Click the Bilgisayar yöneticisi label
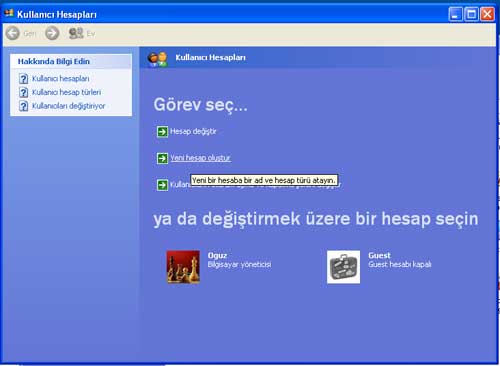Viewport: 500px width, 366px height. coord(239,265)
